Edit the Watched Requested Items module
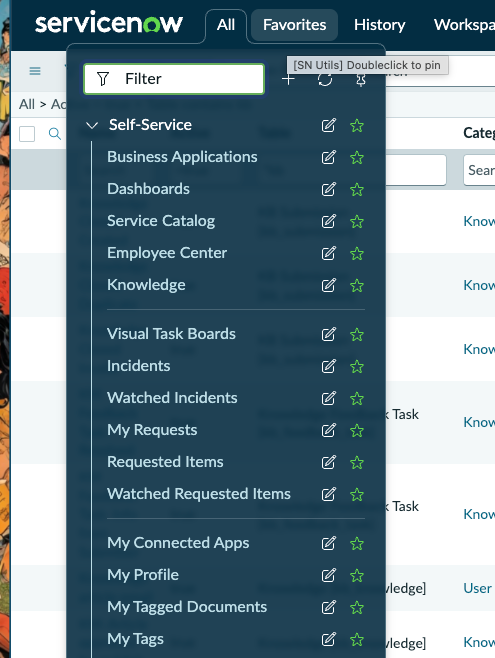This screenshot has height=658, width=495. (x=328, y=494)
